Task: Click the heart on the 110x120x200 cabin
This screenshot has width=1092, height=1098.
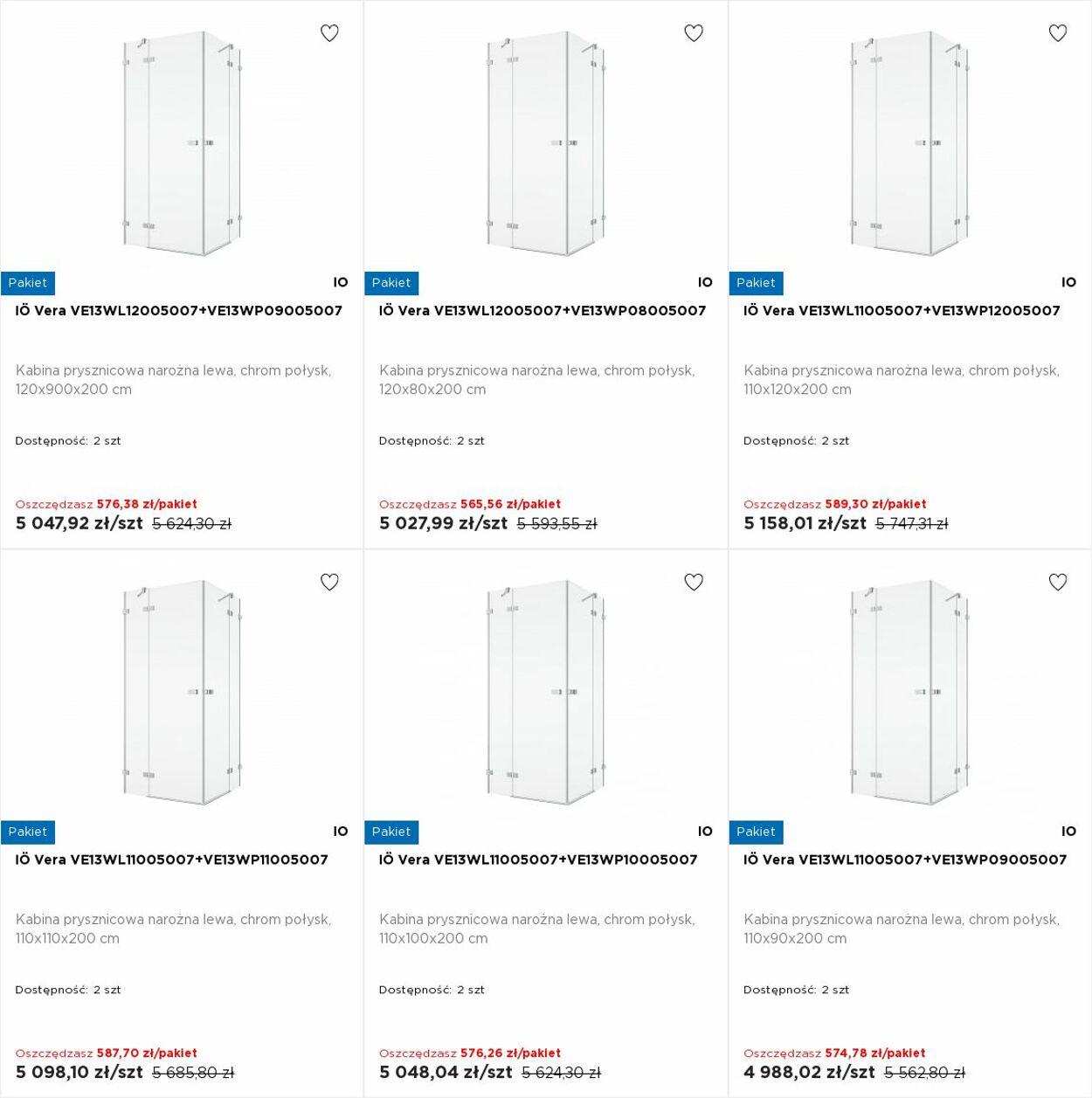Action: (x=1058, y=33)
